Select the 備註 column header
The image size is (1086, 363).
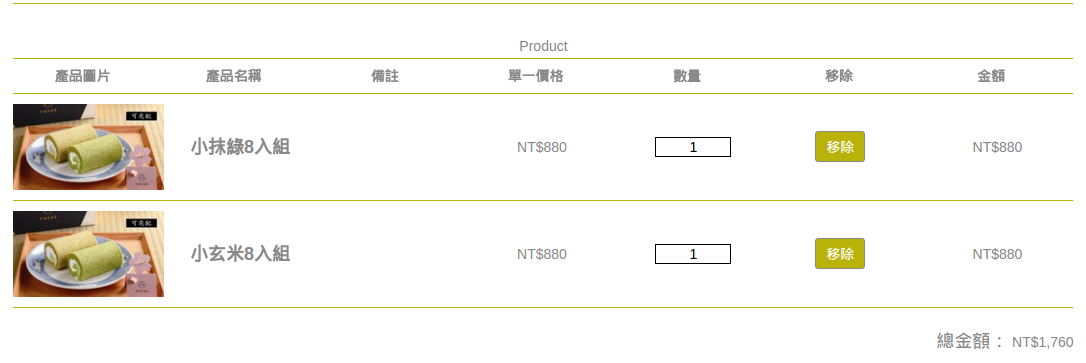[385, 76]
